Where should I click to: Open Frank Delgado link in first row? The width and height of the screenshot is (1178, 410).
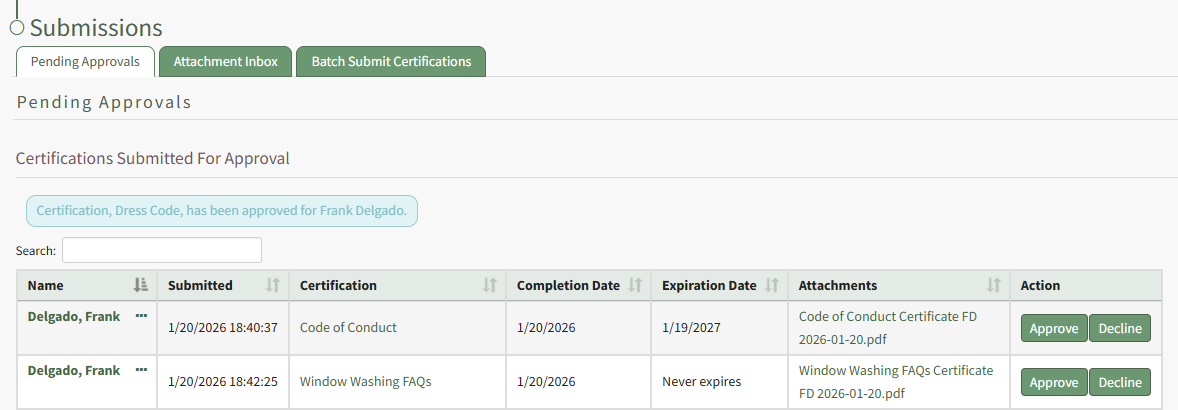[74, 316]
